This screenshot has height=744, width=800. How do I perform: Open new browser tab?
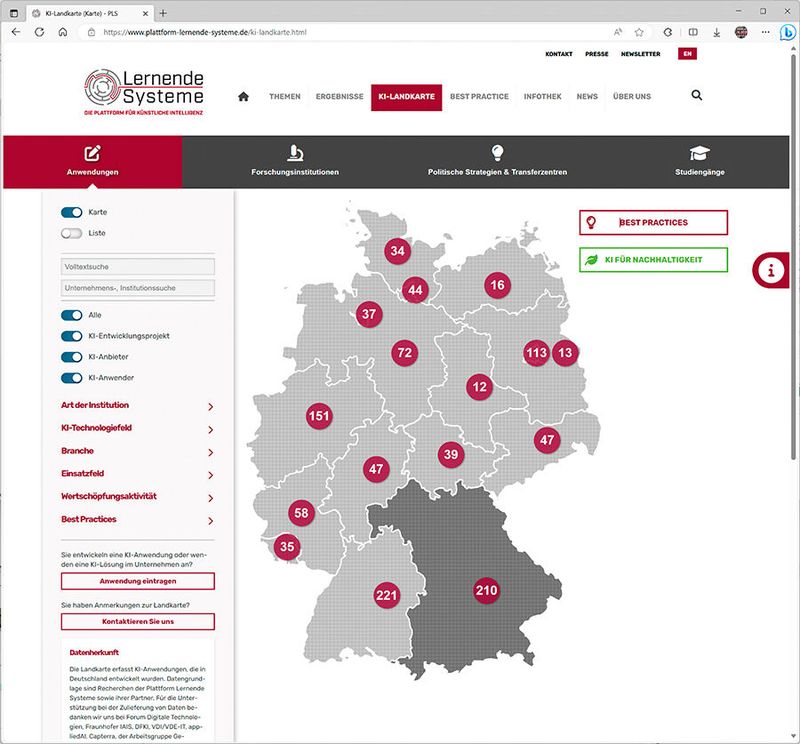(163, 13)
